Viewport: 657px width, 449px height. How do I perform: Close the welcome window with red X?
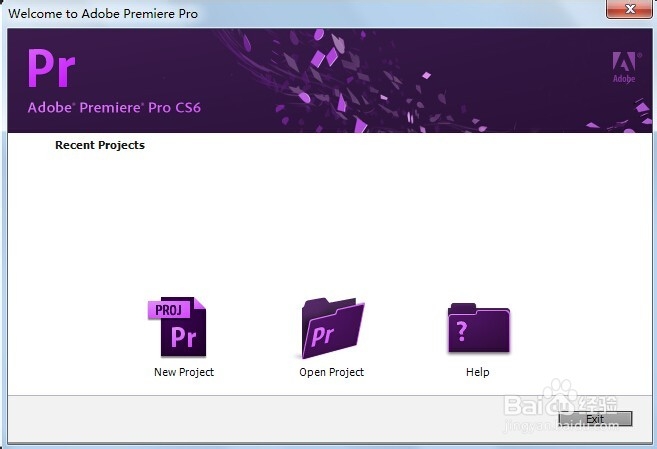(629, 9)
